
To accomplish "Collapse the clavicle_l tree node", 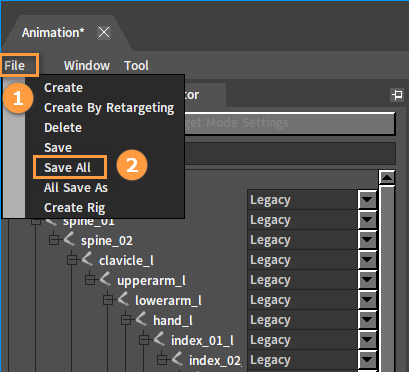I will 72,260.
